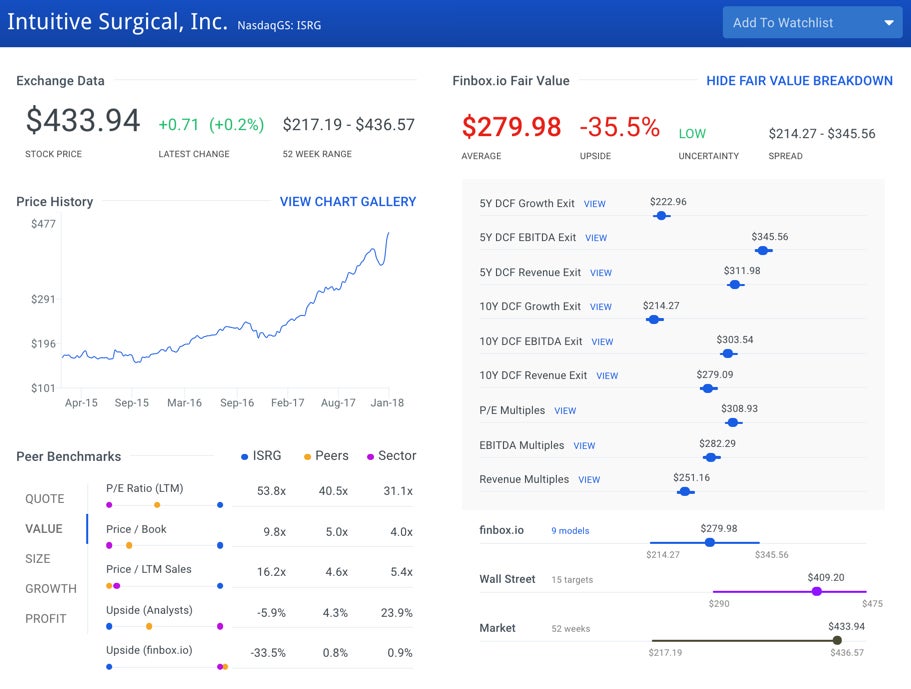Click the Upside (Analysts) label
The height and width of the screenshot is (689, 911).
(149, 610)
